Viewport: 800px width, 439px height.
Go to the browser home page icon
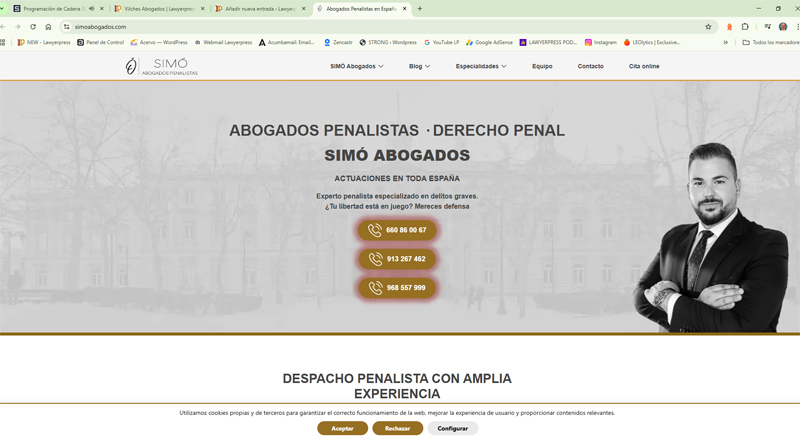tap(48, 27)
